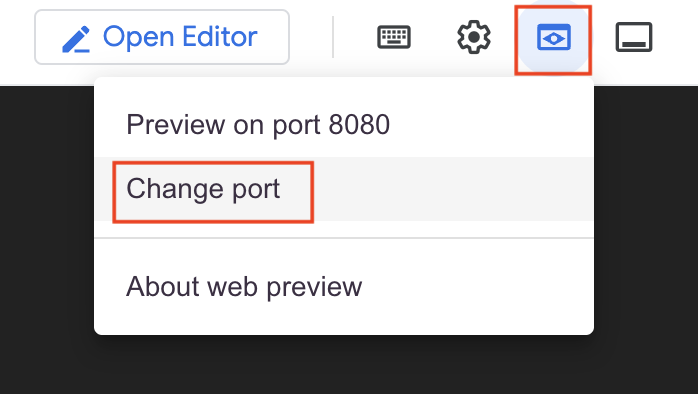This screenshot has height=394, width=698.
Task: Click the terminal panel layout icon
Action: point(634,37)
